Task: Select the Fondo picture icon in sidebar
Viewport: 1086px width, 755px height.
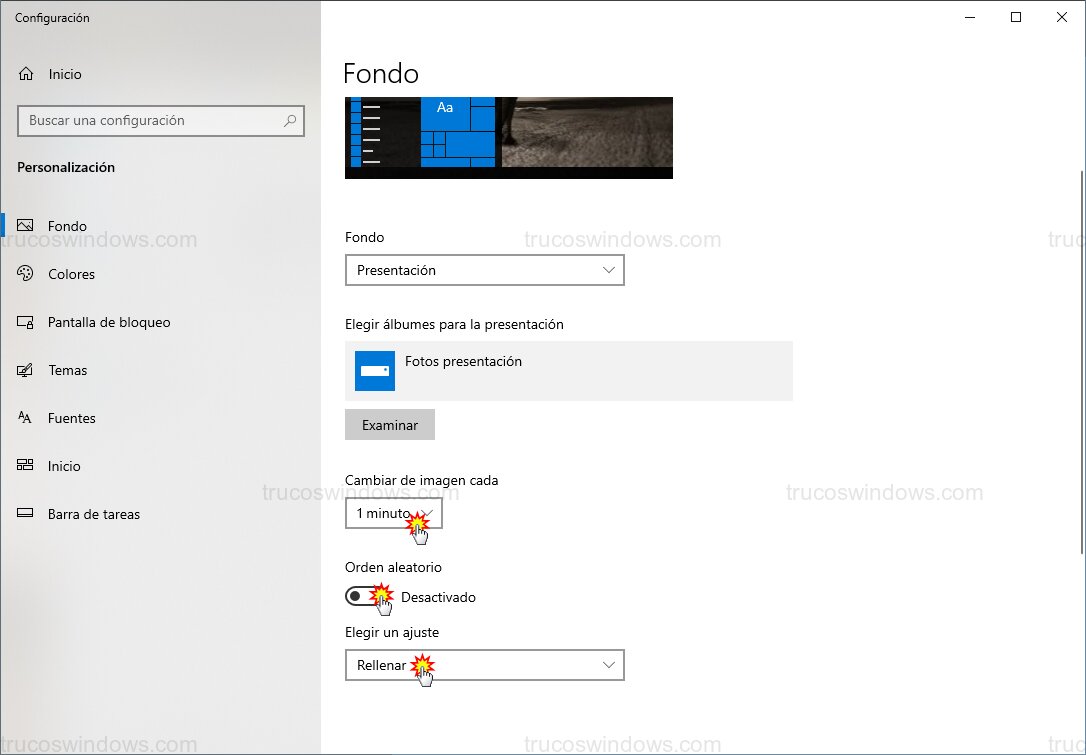Action: tap(26, 226)
